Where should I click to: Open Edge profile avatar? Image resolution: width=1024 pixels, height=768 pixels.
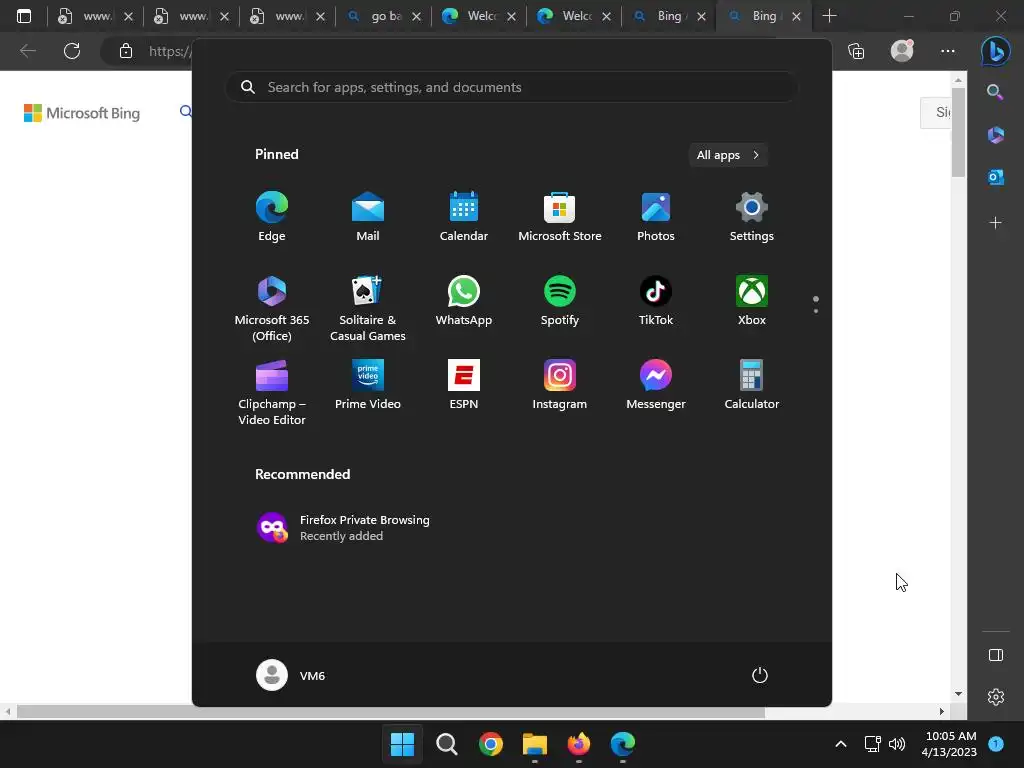[x=902, y=51]
